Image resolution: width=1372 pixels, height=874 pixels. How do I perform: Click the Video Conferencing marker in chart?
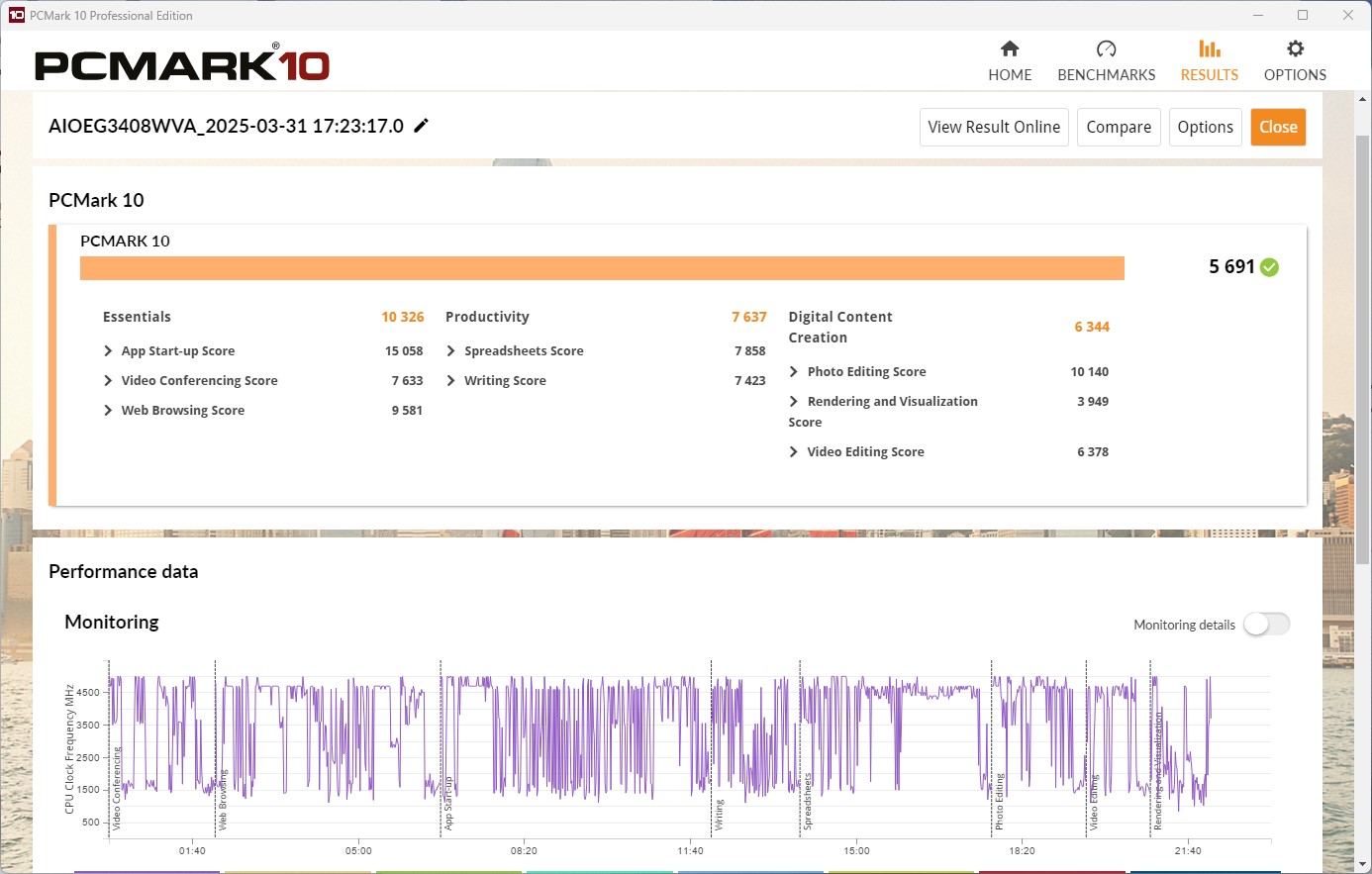[x=117, y=789]
